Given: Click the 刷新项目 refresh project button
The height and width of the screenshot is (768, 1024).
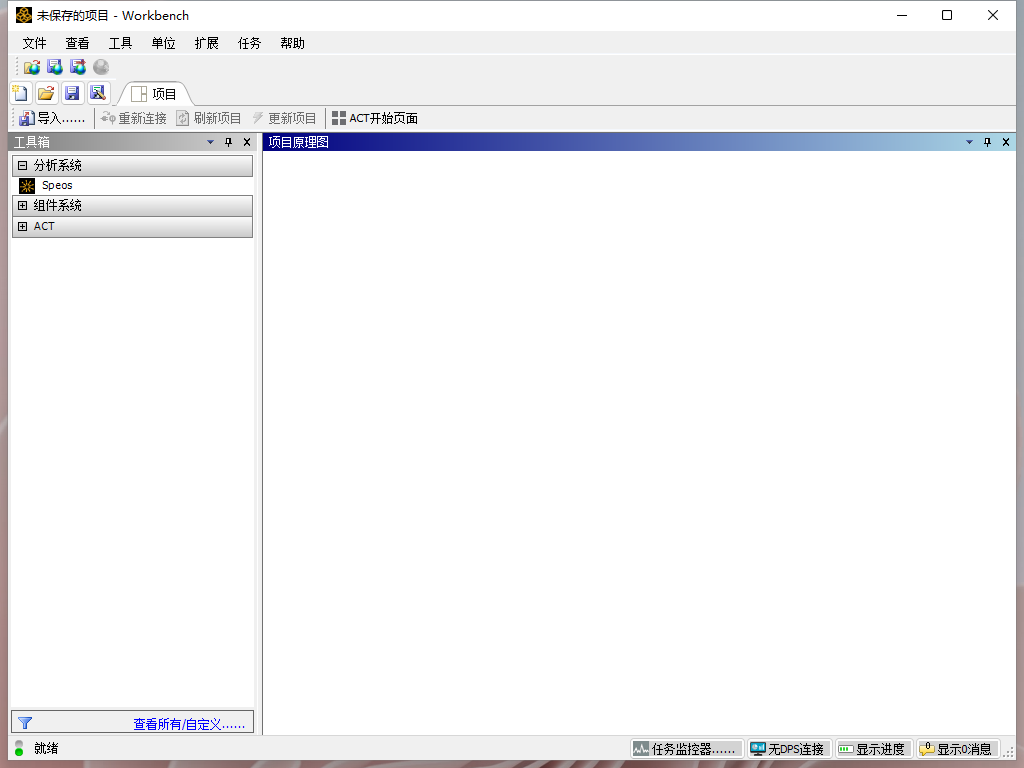Looking at the screenshot, I should pyautogui.click(x=209, y=118).
